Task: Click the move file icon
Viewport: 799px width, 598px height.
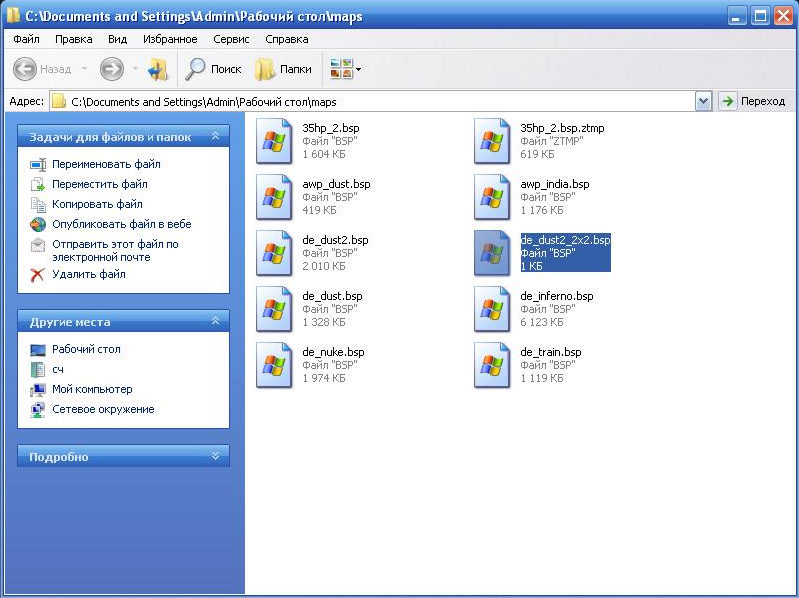Action: (x=38, y=184)
